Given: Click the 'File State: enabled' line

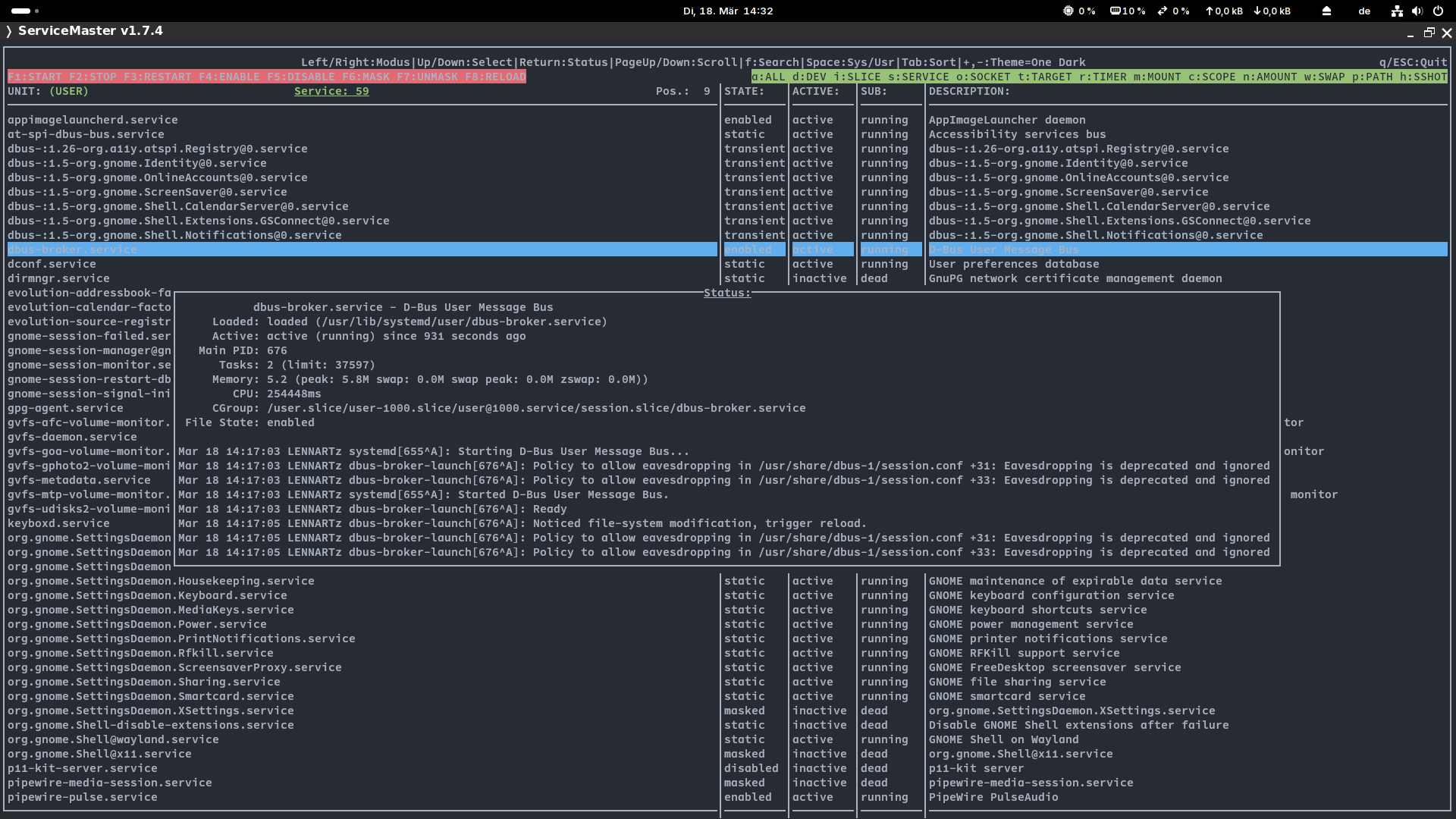Looking at the screenshot, I should (249, 422).
